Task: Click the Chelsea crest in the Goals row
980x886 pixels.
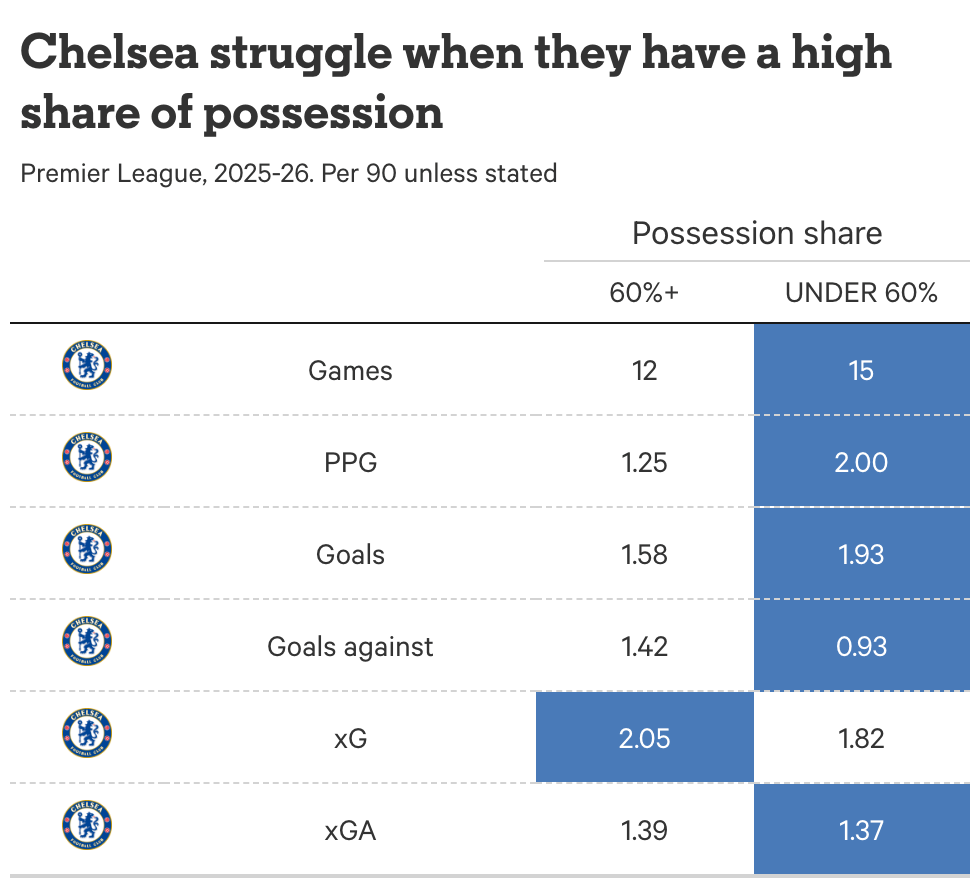Action: [87, 549]
